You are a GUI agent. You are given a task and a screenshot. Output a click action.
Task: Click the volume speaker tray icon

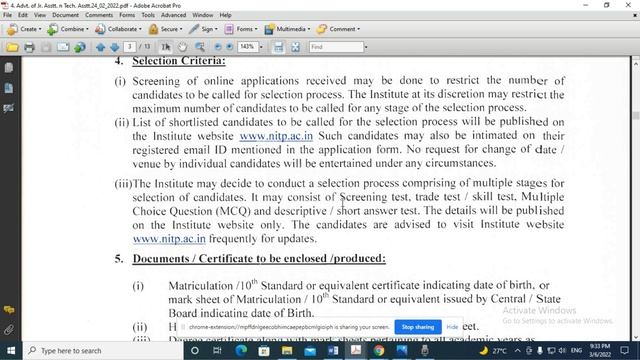click(x=562, y=351)
